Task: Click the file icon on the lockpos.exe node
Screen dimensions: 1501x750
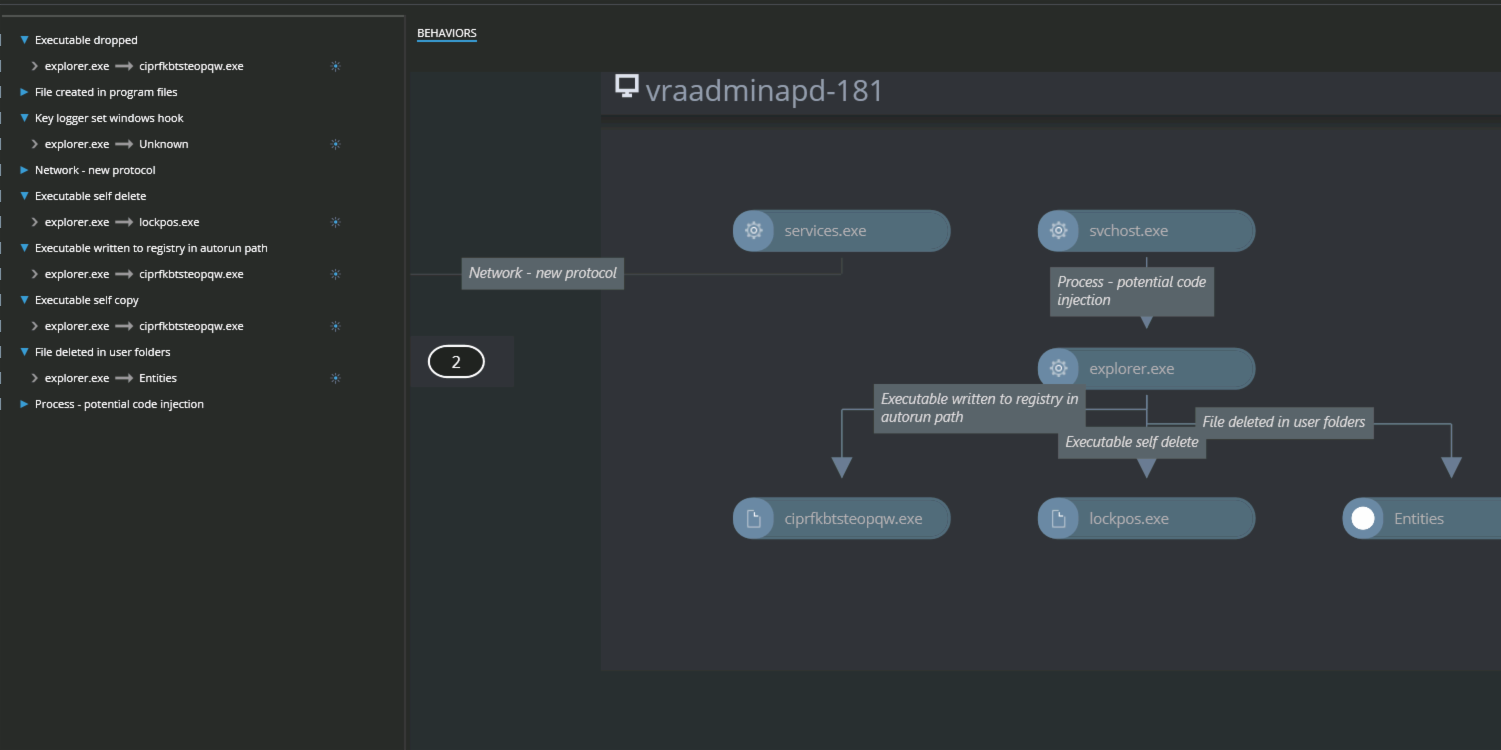Action: 1057,518
